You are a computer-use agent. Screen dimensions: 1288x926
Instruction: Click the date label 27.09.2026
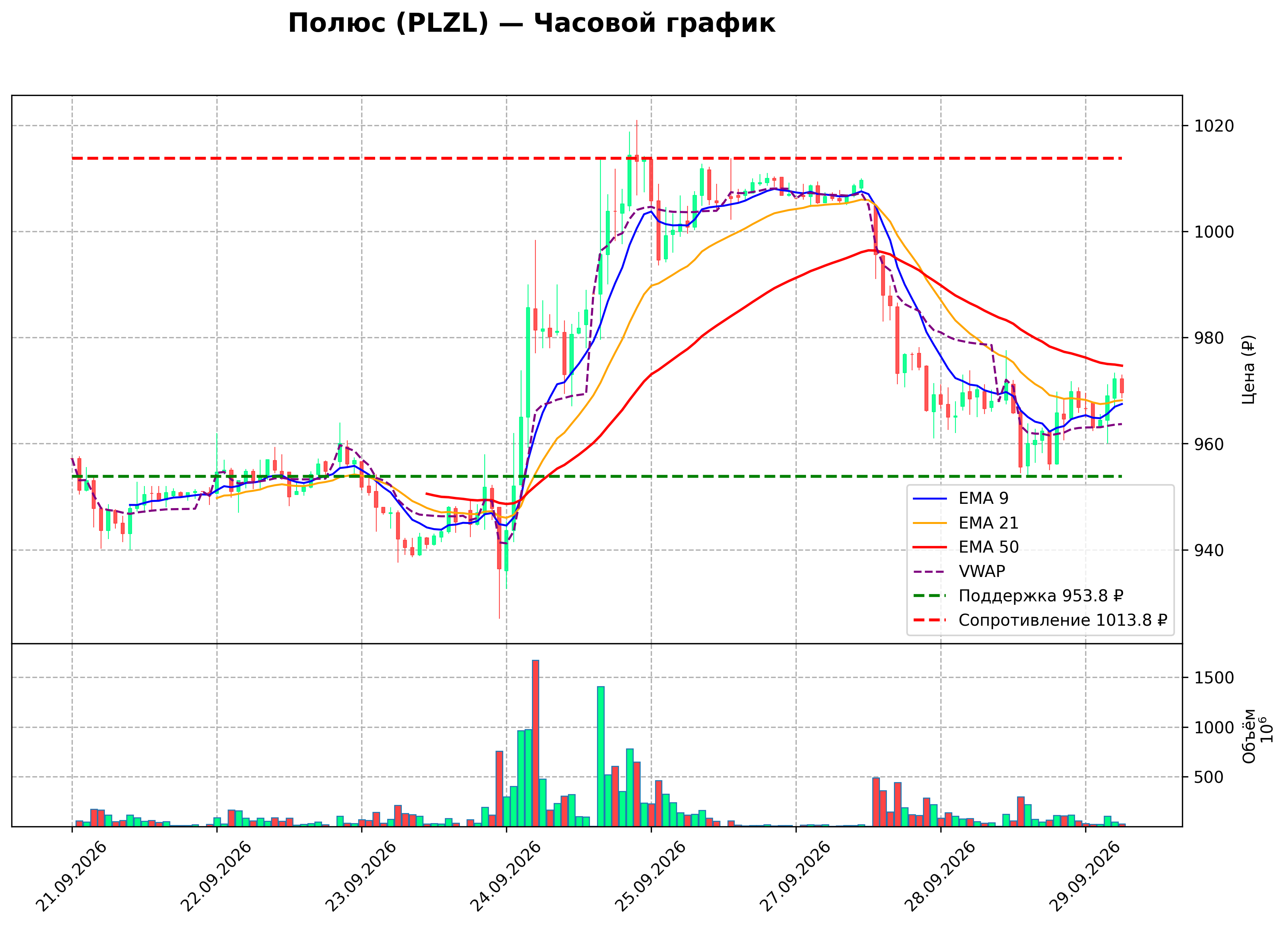pos(795,876)
